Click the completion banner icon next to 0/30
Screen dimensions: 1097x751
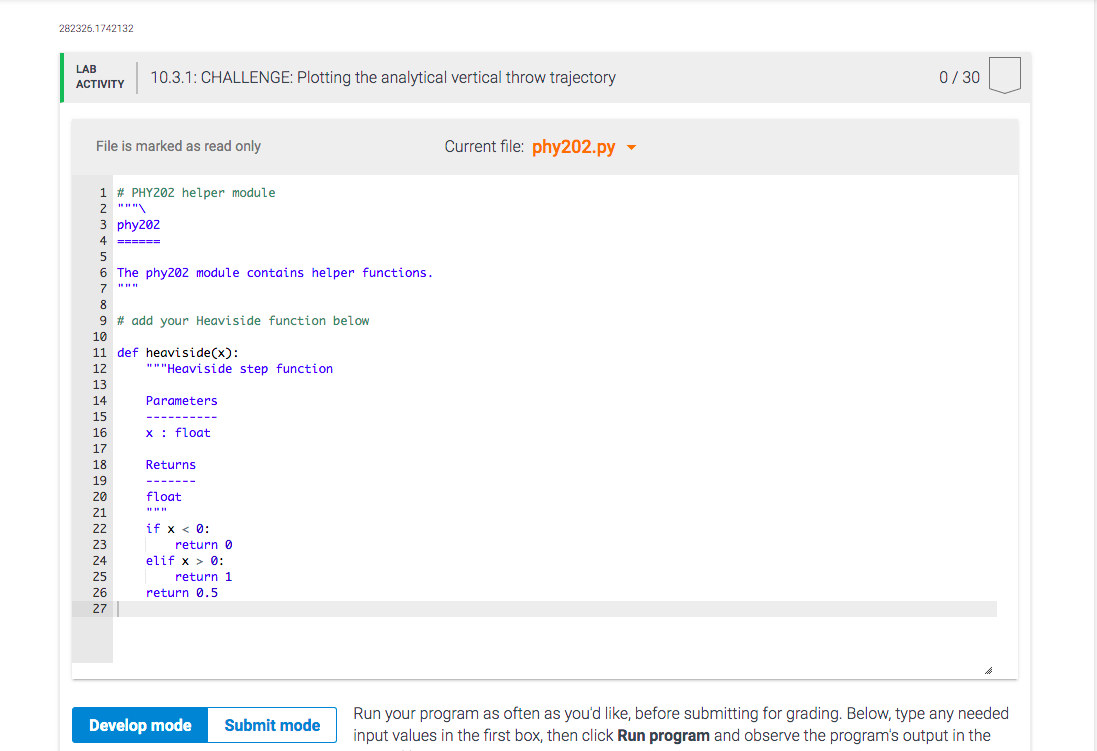[1005, 76]
